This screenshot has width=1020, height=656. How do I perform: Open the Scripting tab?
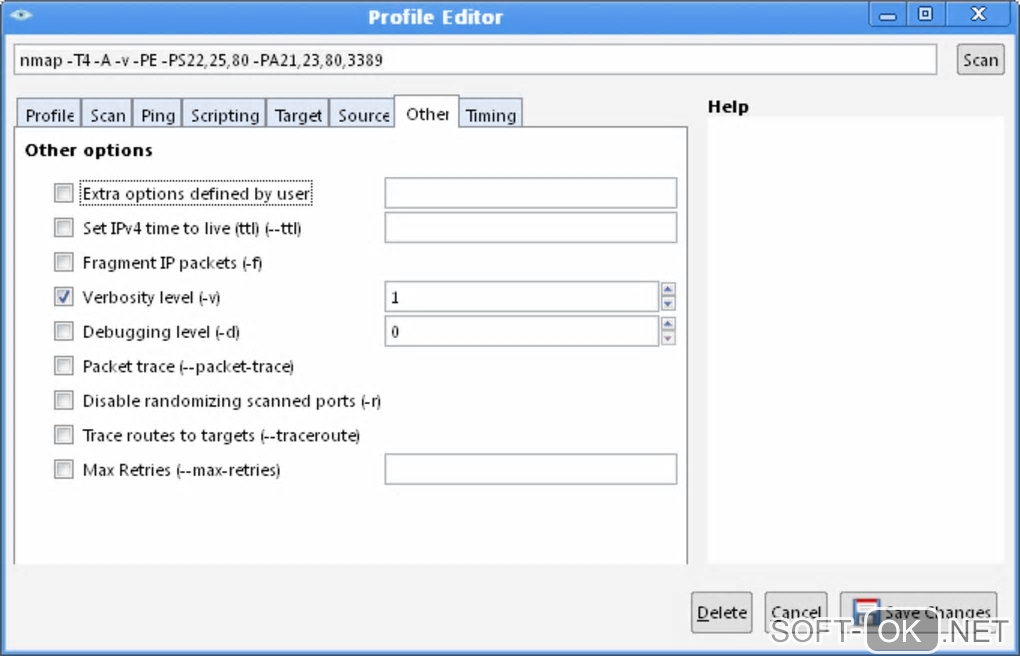[224, 115]
